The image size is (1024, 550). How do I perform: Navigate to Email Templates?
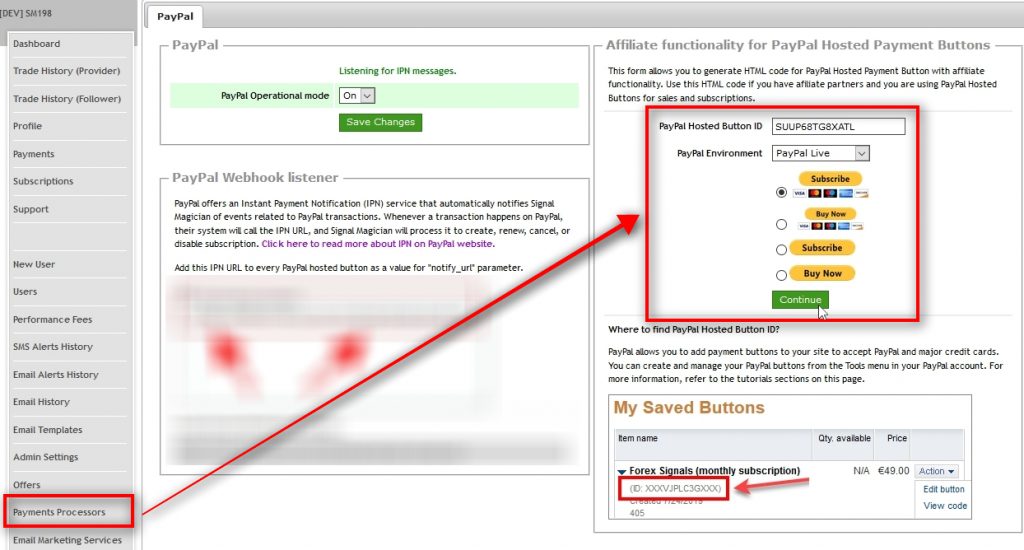(x=47, y=430)
